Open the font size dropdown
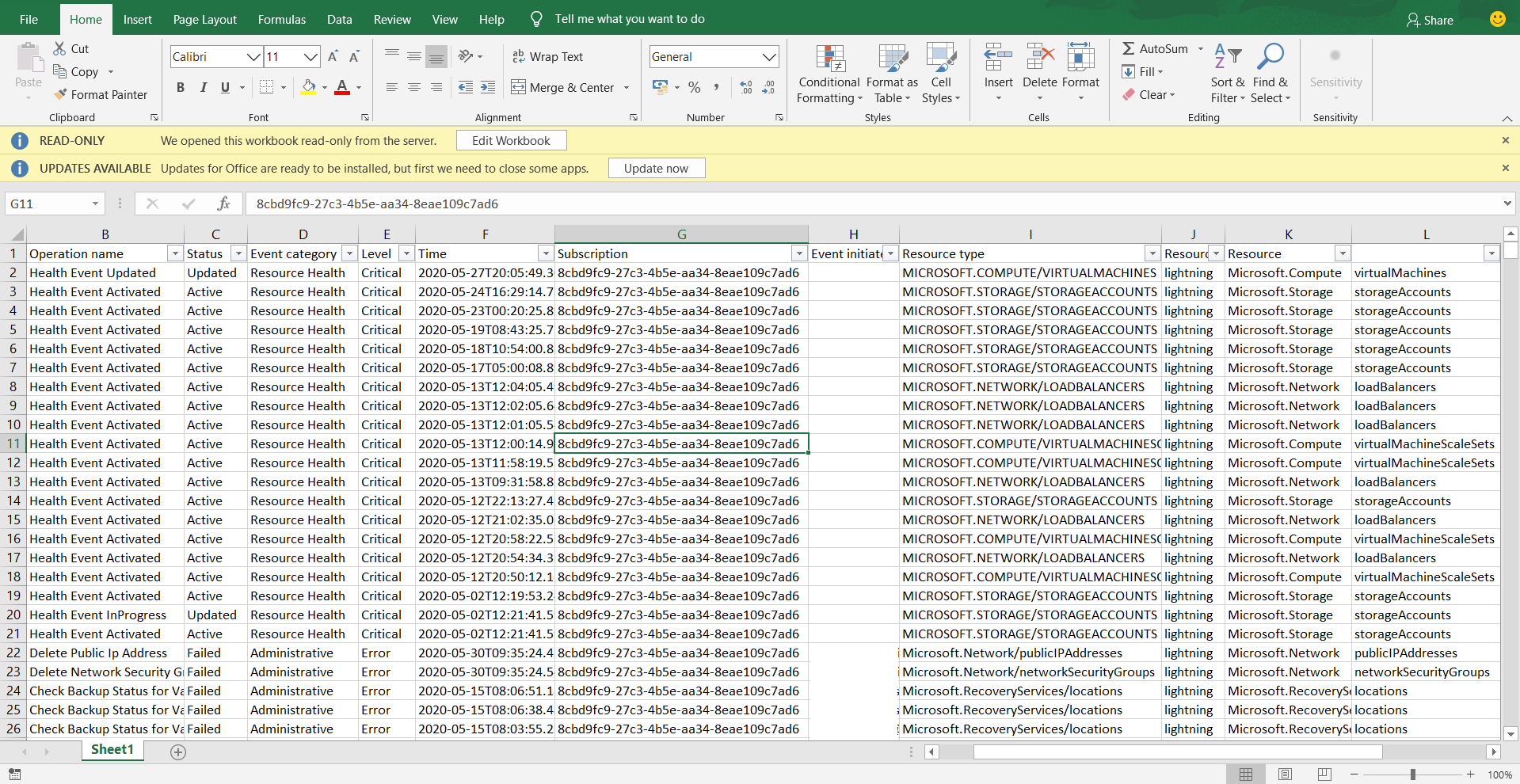Screen dimensions: 1520x784 click(x=310, y=57)
